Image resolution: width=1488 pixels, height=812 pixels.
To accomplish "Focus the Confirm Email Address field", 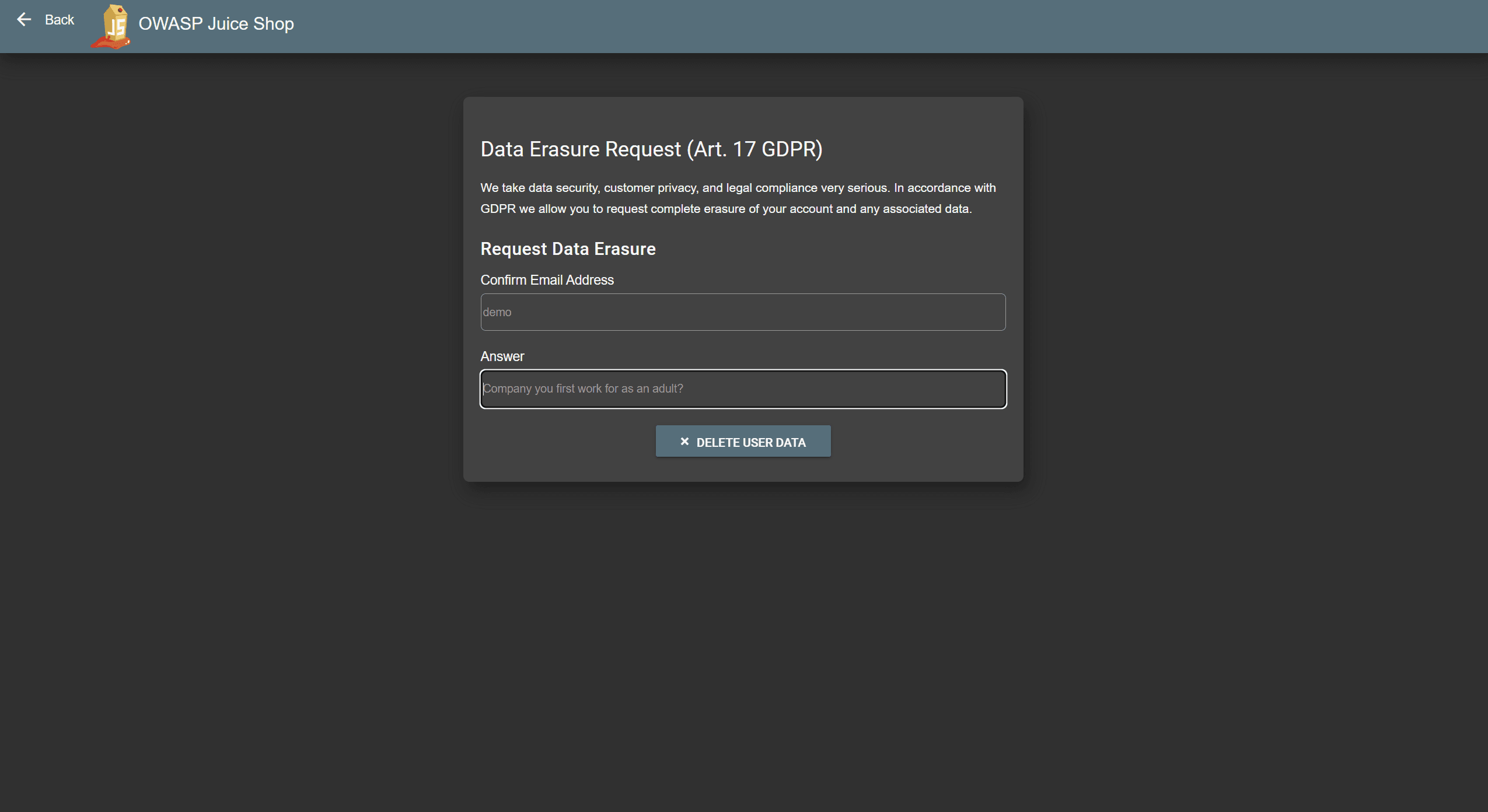I will (x=743, y=312).
